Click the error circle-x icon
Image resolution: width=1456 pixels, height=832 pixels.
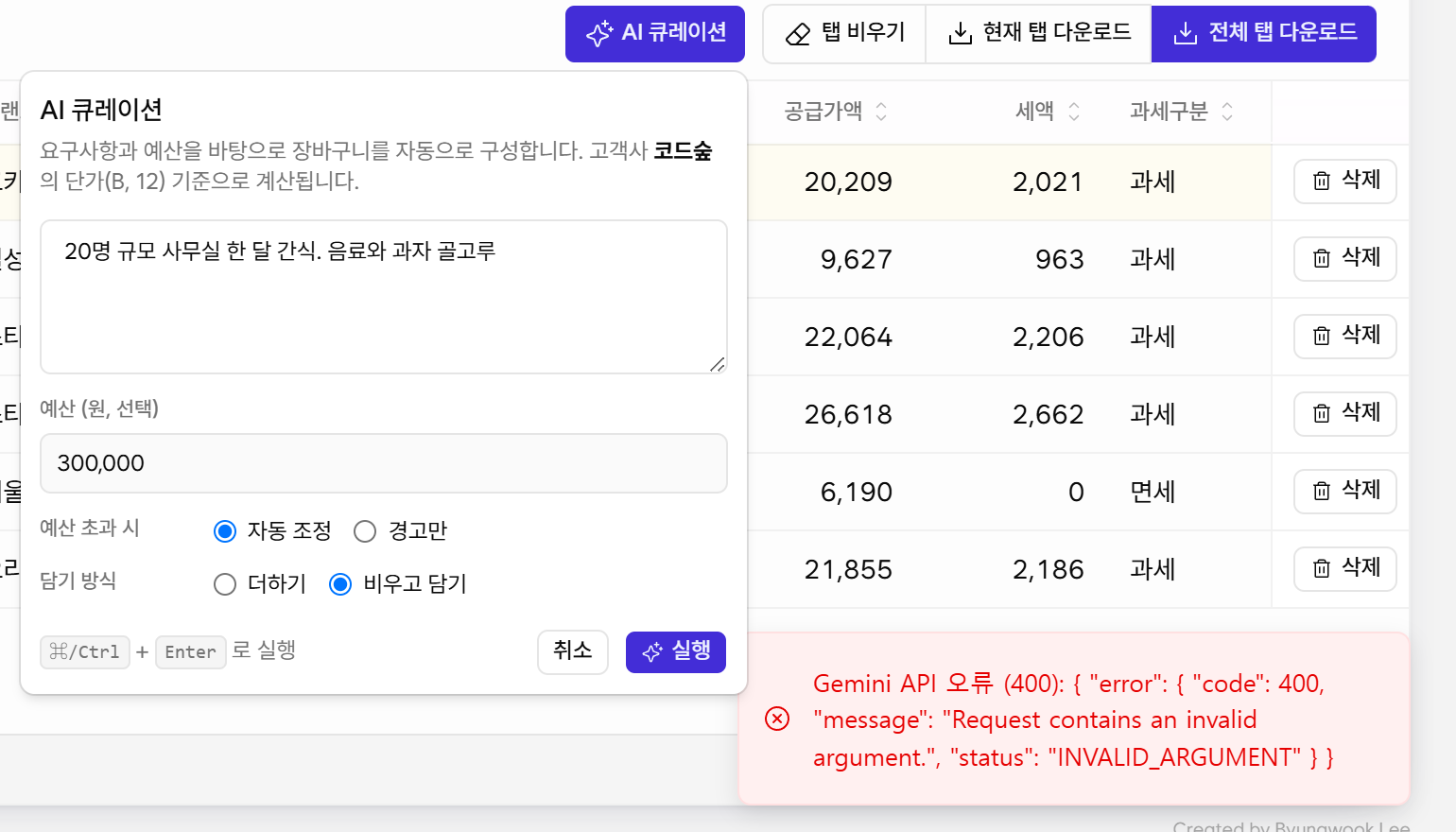[777, 719]
